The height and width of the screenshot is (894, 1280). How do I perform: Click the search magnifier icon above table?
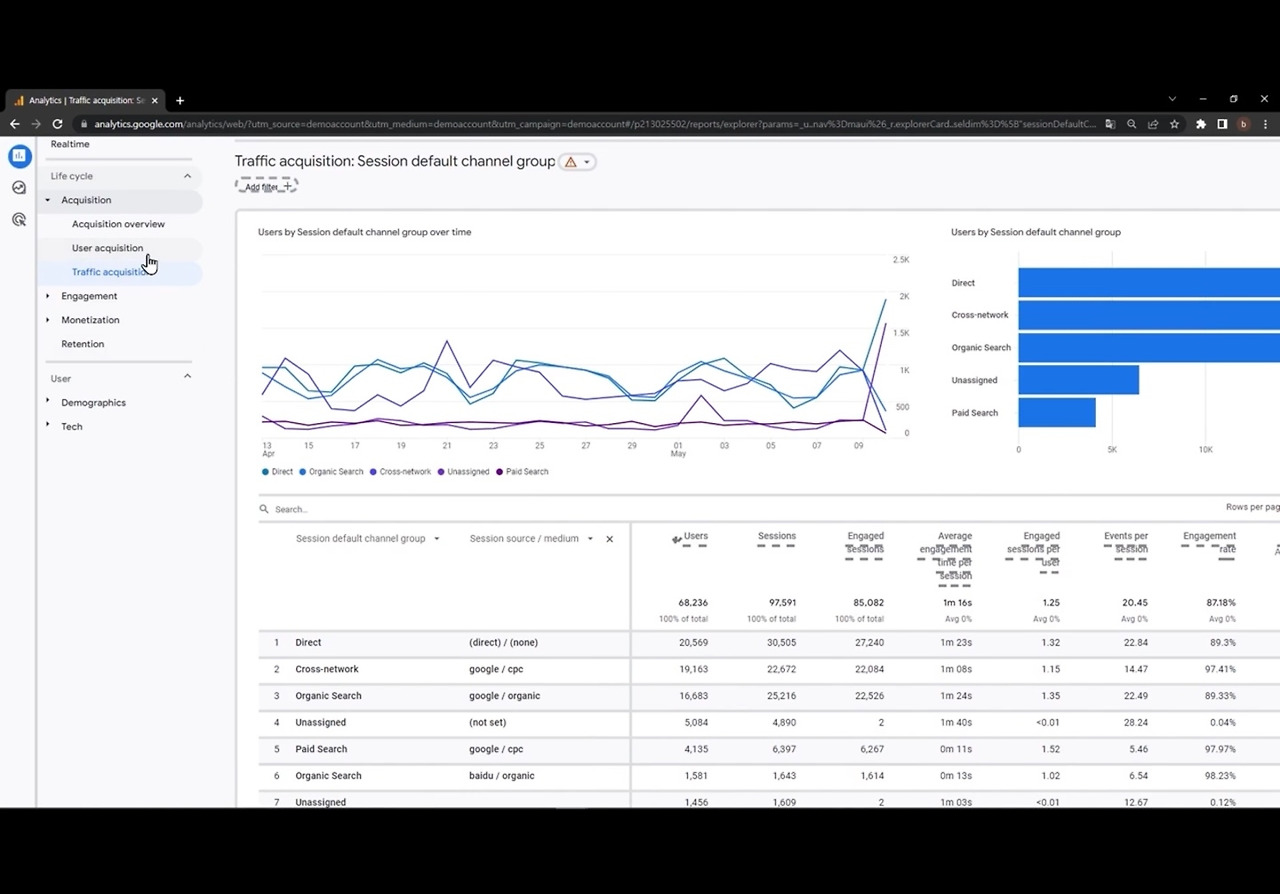[265, 509]
